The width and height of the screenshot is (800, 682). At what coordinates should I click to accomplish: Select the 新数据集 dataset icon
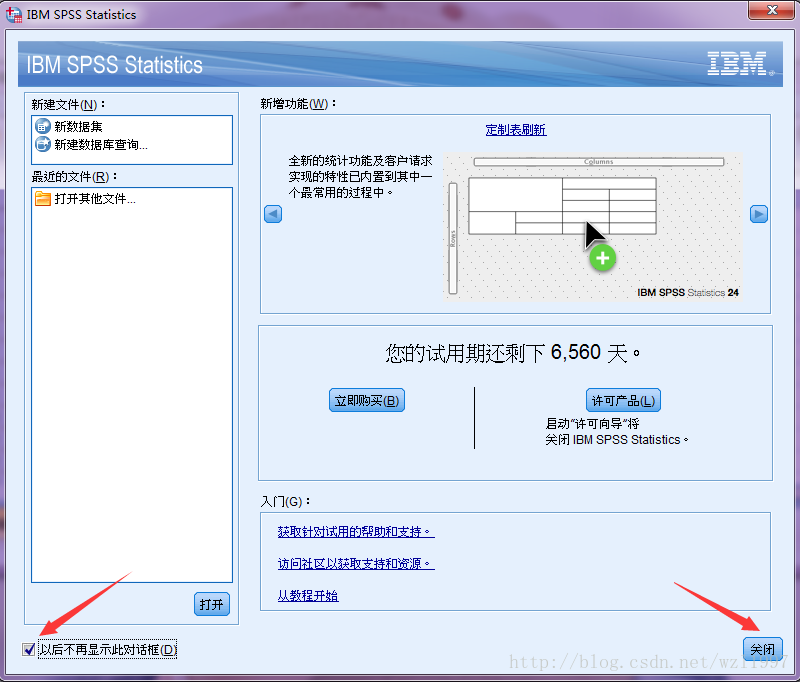pyautogui.click(x=43, y=126)
